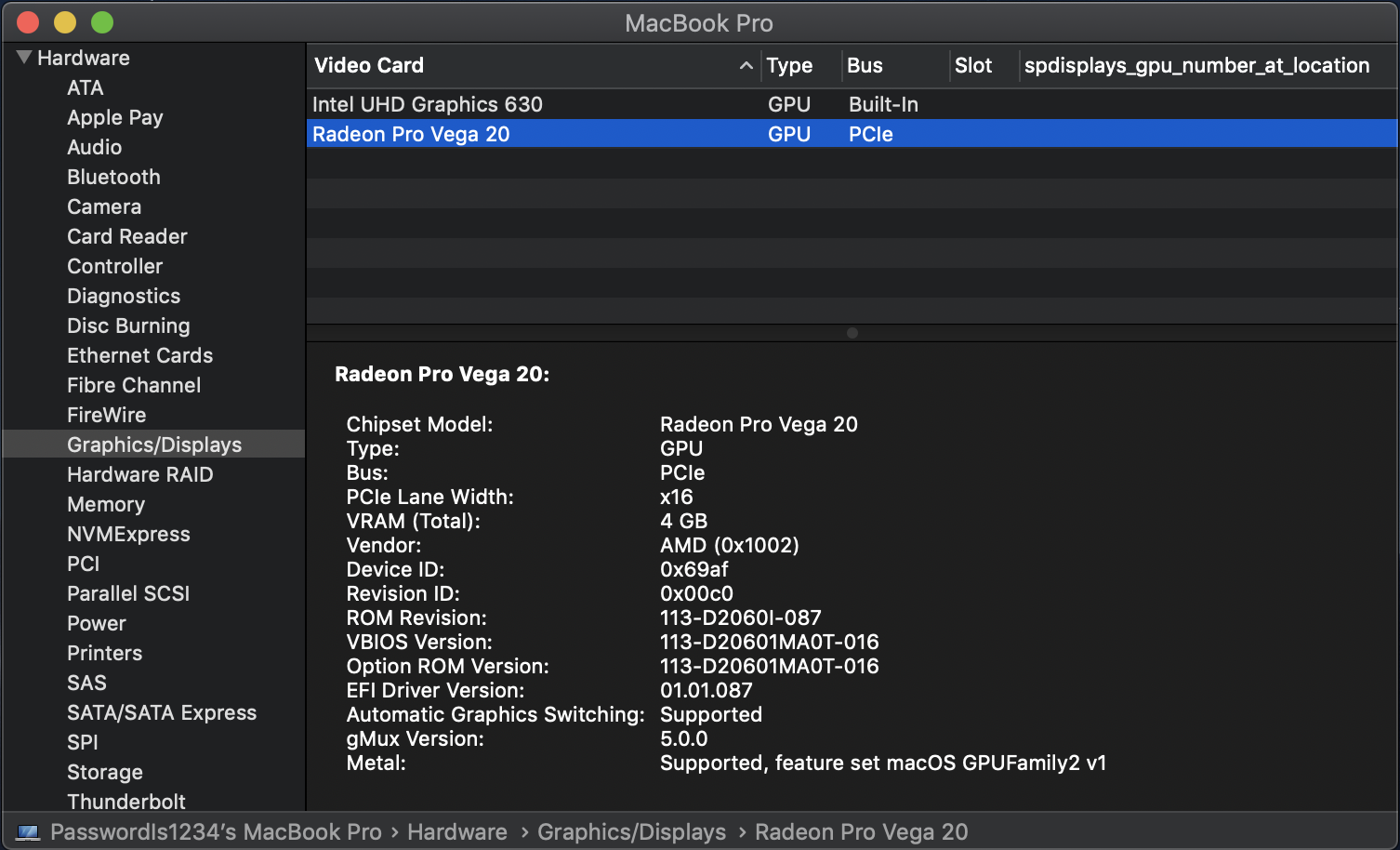The height and width of the screenshot is (850, 1400).
Task: Open the Storage section
Action: click(105, 772)
